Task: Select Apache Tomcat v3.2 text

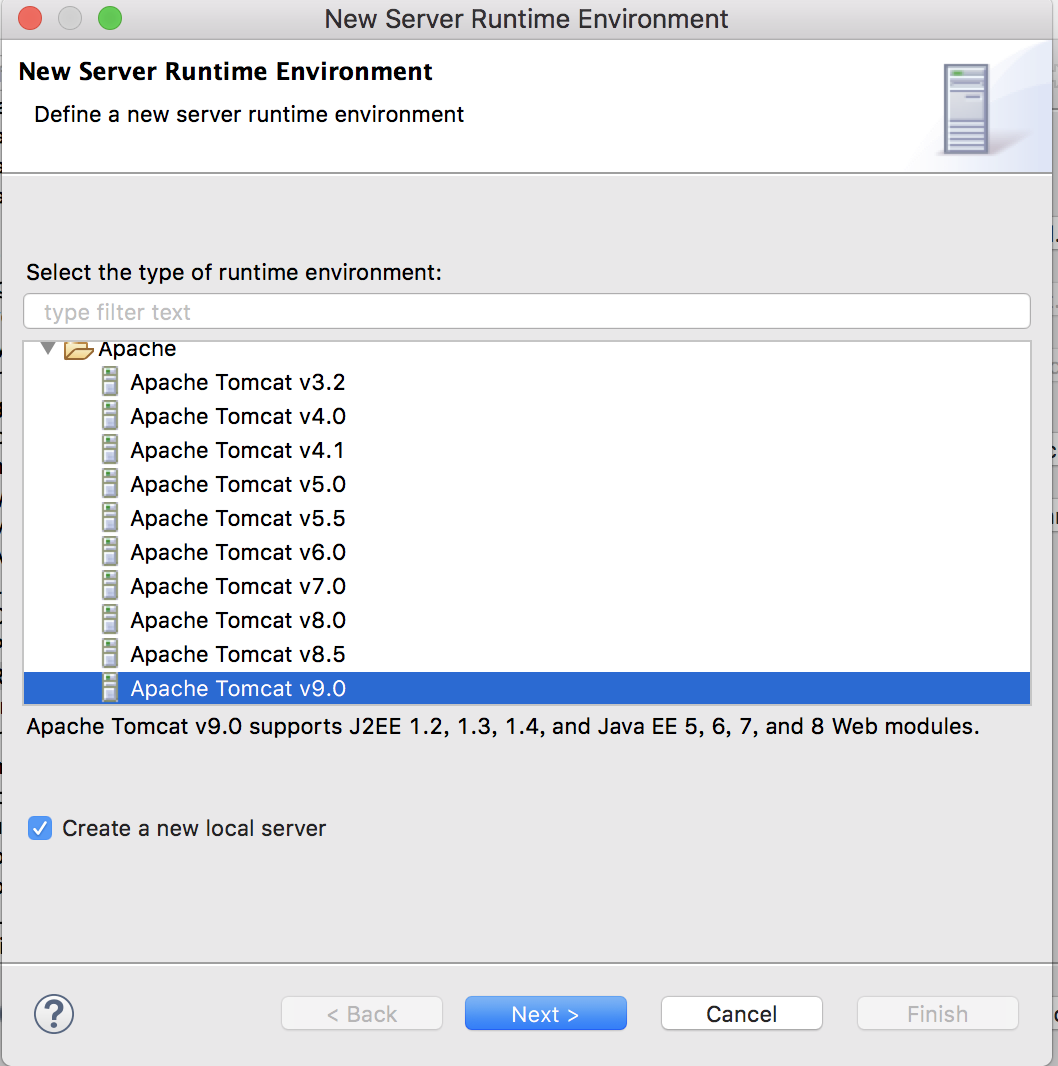Action: click(x=238, y=382)
